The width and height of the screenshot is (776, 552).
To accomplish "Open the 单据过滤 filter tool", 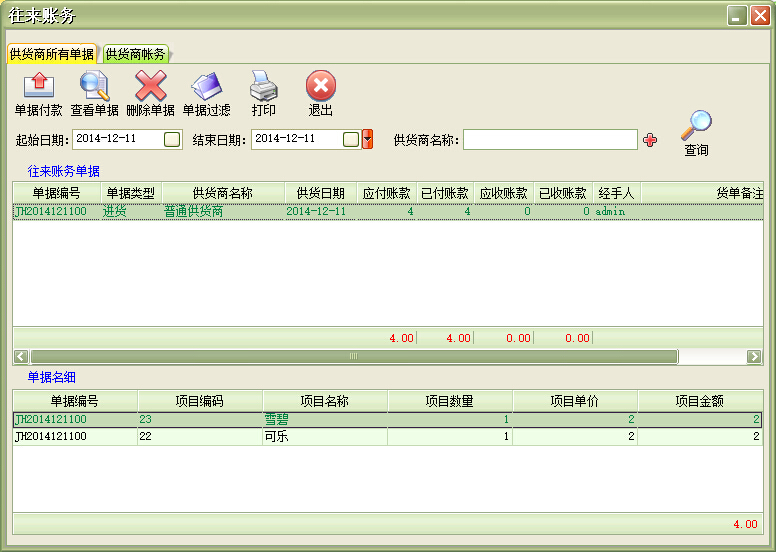I will (206, 88).
